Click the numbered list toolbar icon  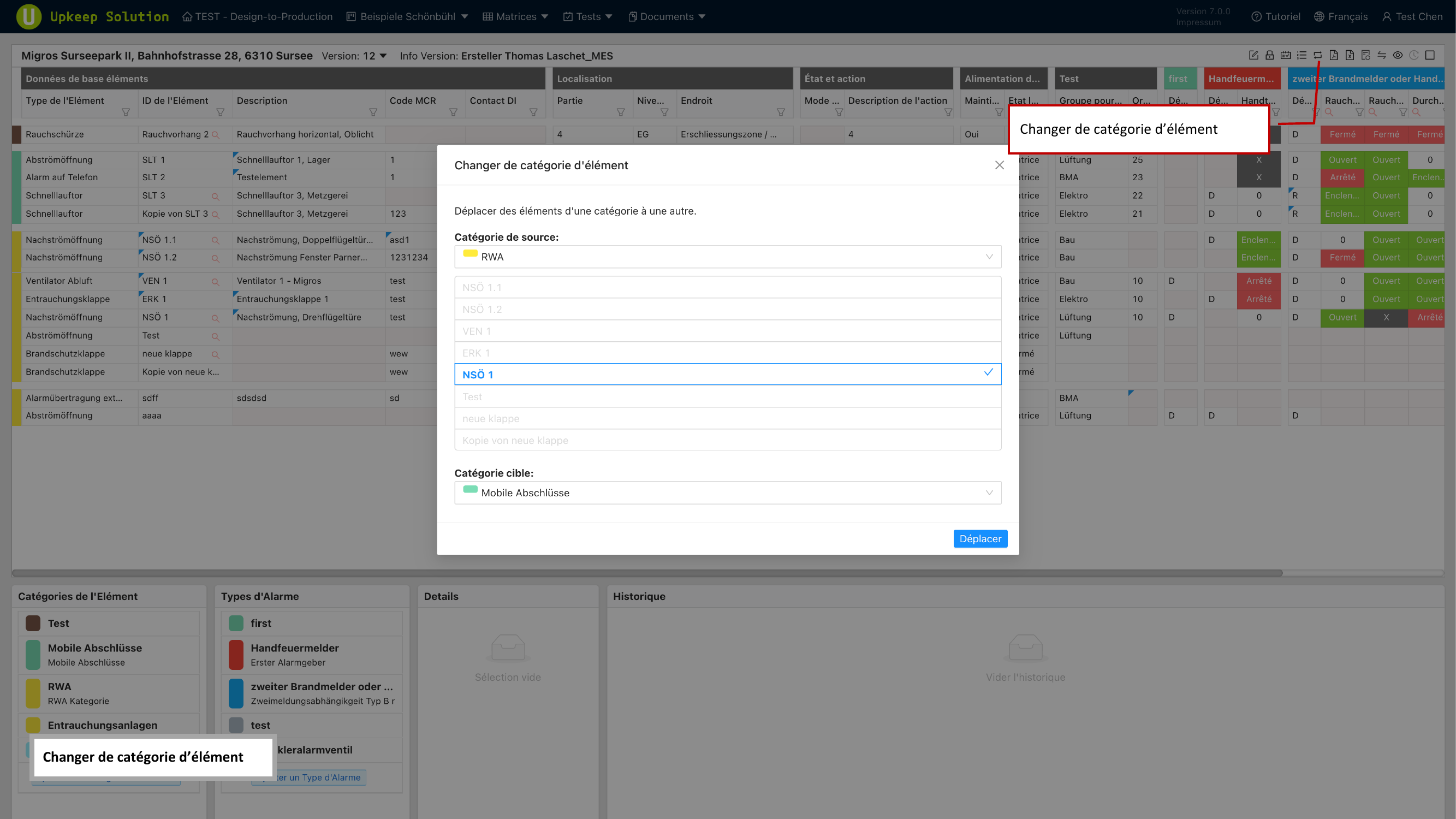coord(1302,55)
